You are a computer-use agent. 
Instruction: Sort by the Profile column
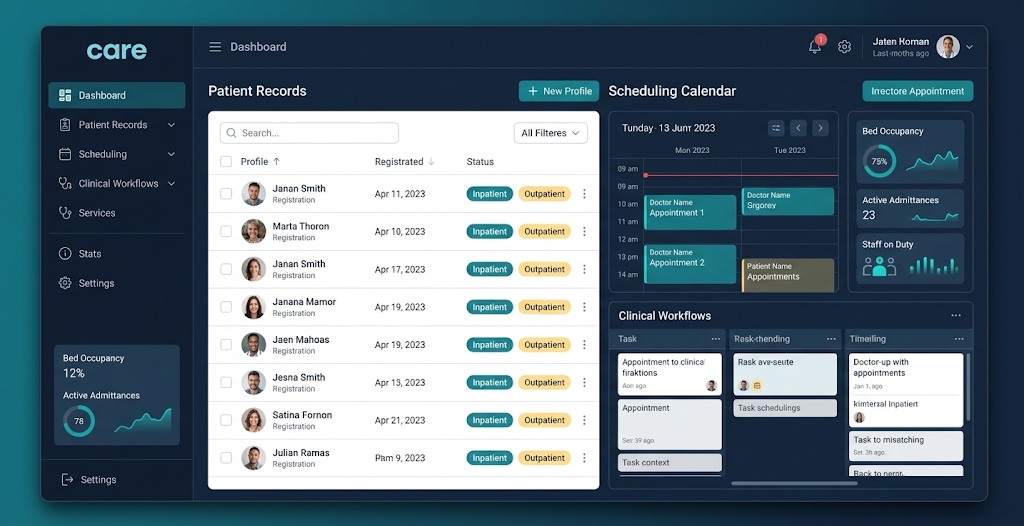click(260, 161)
